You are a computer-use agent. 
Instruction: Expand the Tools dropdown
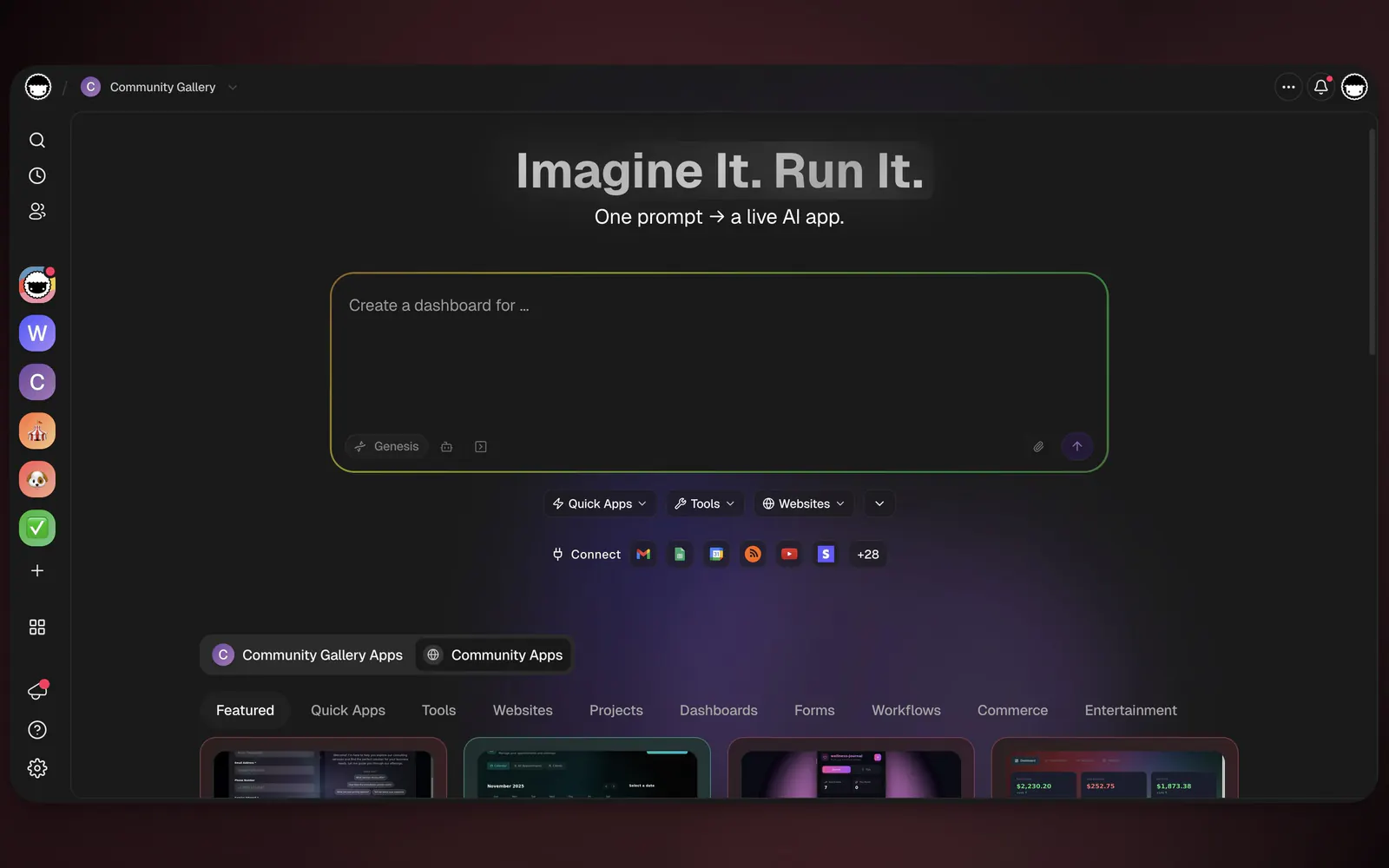coord(705,503)
